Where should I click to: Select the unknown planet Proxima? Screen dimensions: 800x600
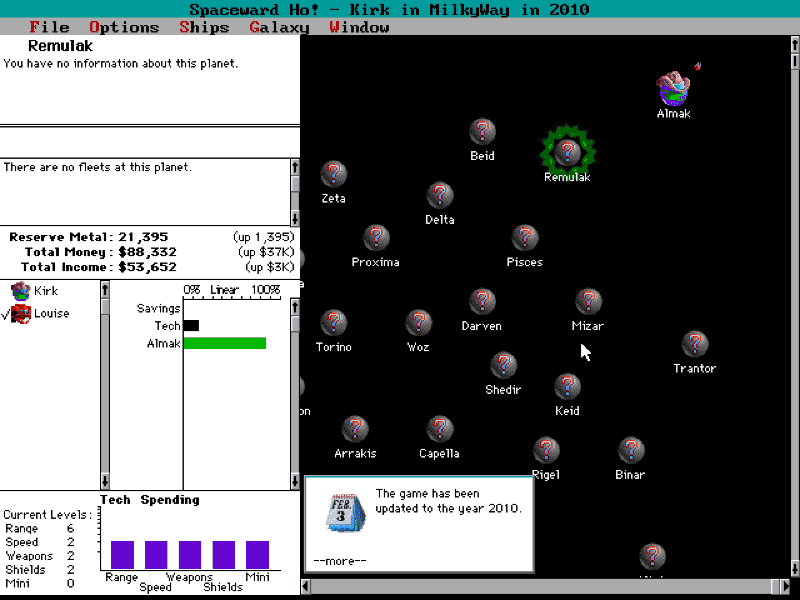click(376, 238)
